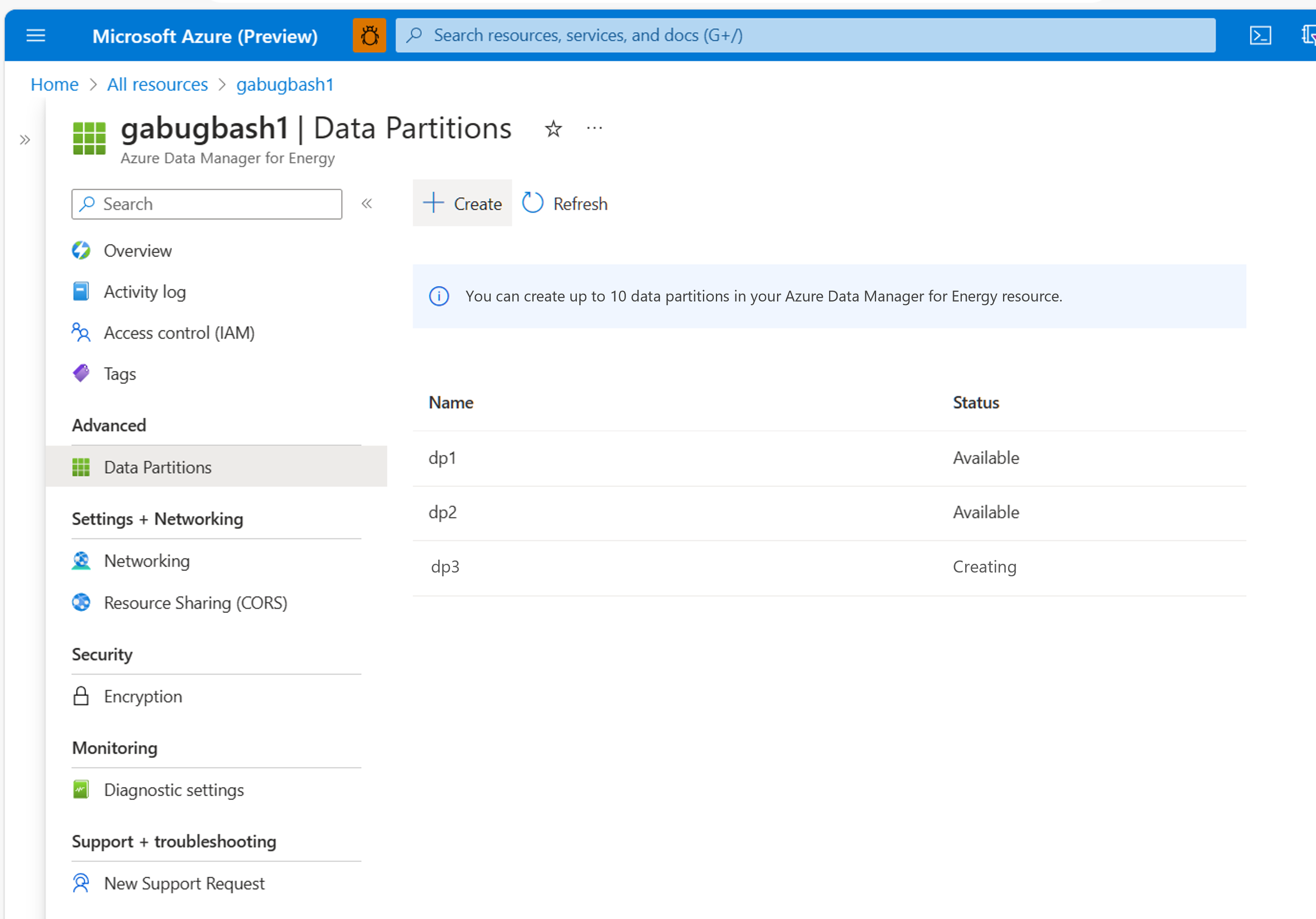This screenshot has height=919, width=1316.
Task: Open Access control (IAM) via its icon
Action: point(81,333)
